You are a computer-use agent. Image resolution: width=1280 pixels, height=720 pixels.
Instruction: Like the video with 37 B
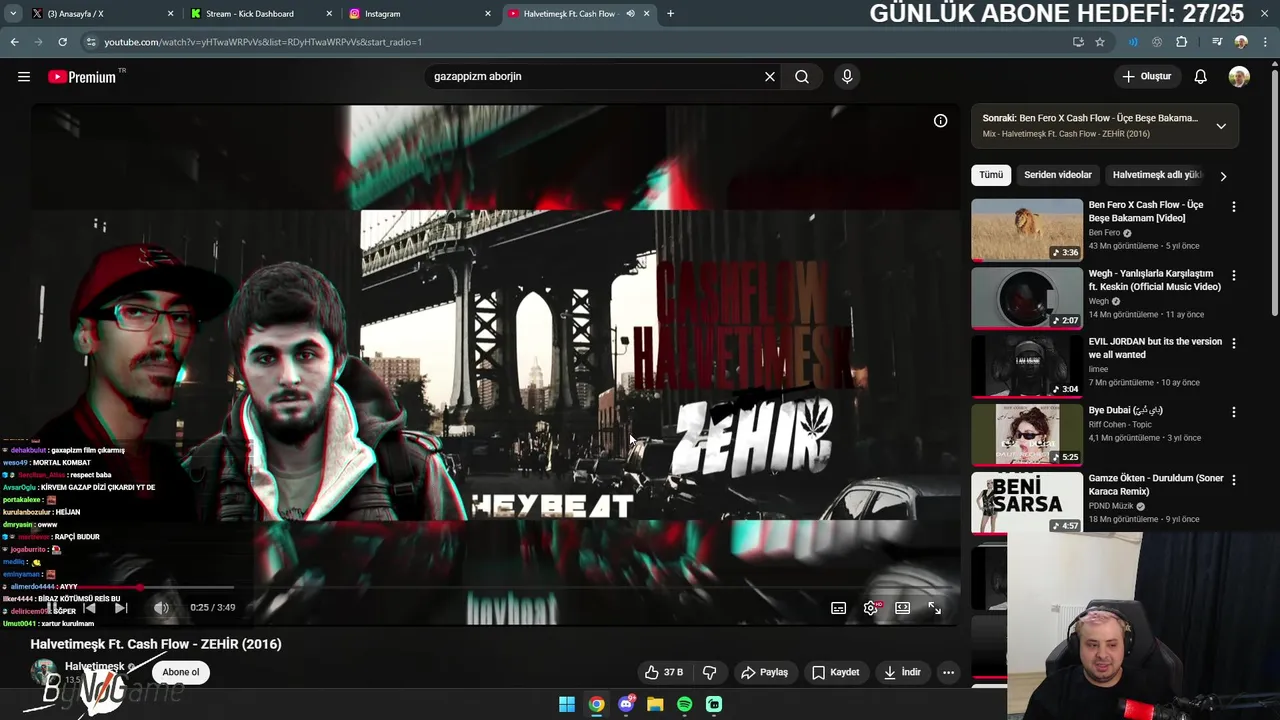coord(664,672)
